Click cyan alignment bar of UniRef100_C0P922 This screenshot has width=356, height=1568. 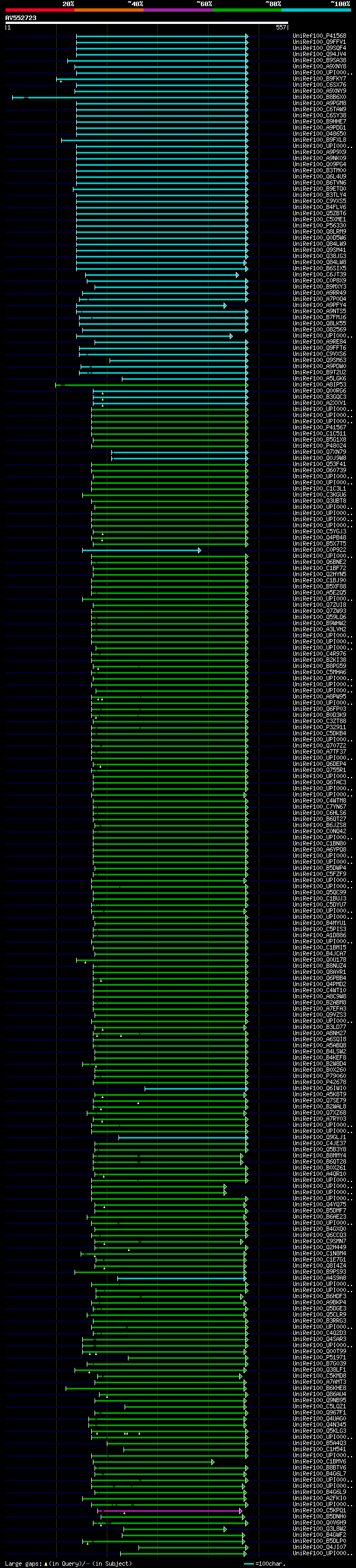coord(141,550)
